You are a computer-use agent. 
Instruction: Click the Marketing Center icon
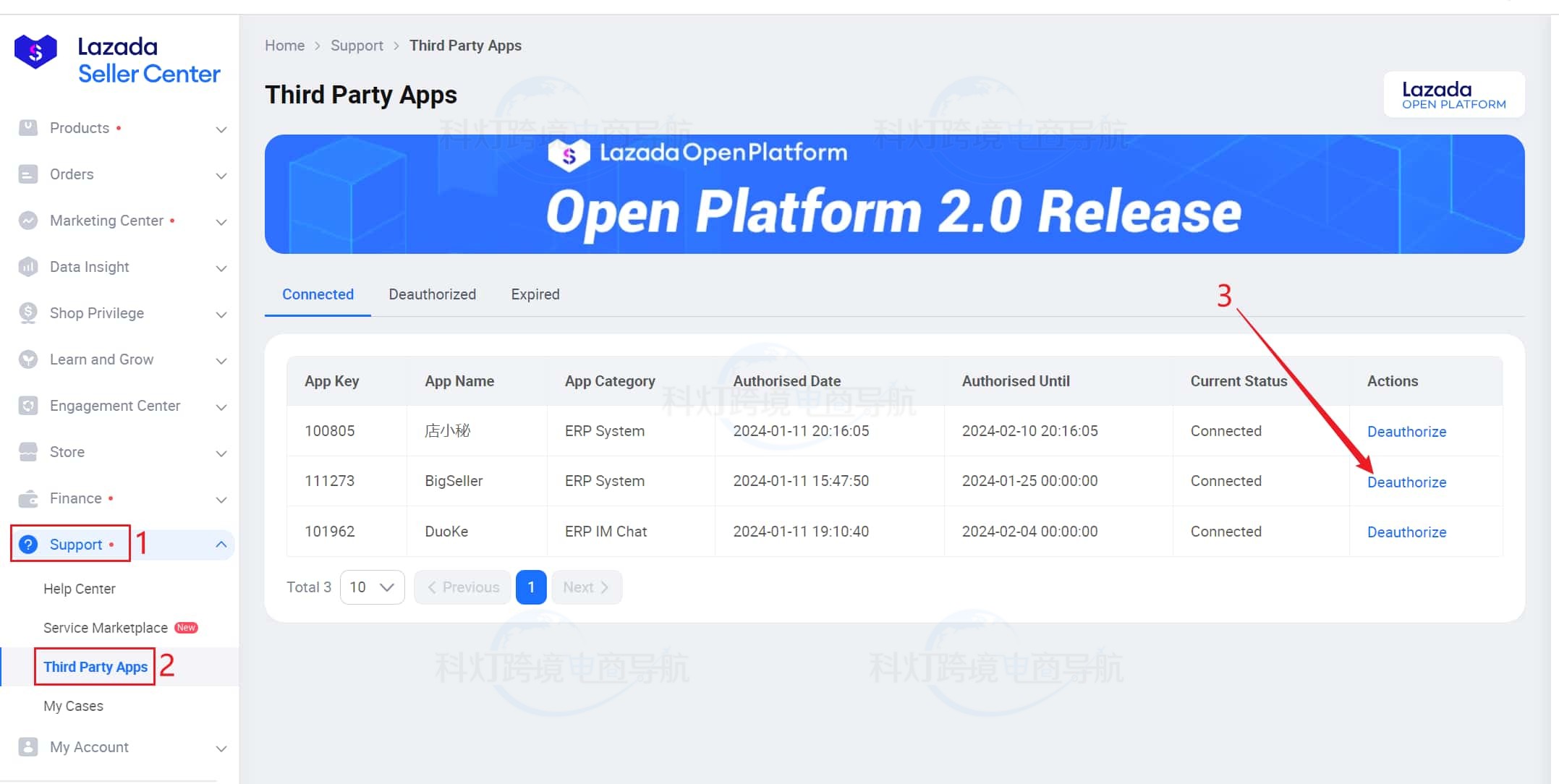[x=27, y=221]
